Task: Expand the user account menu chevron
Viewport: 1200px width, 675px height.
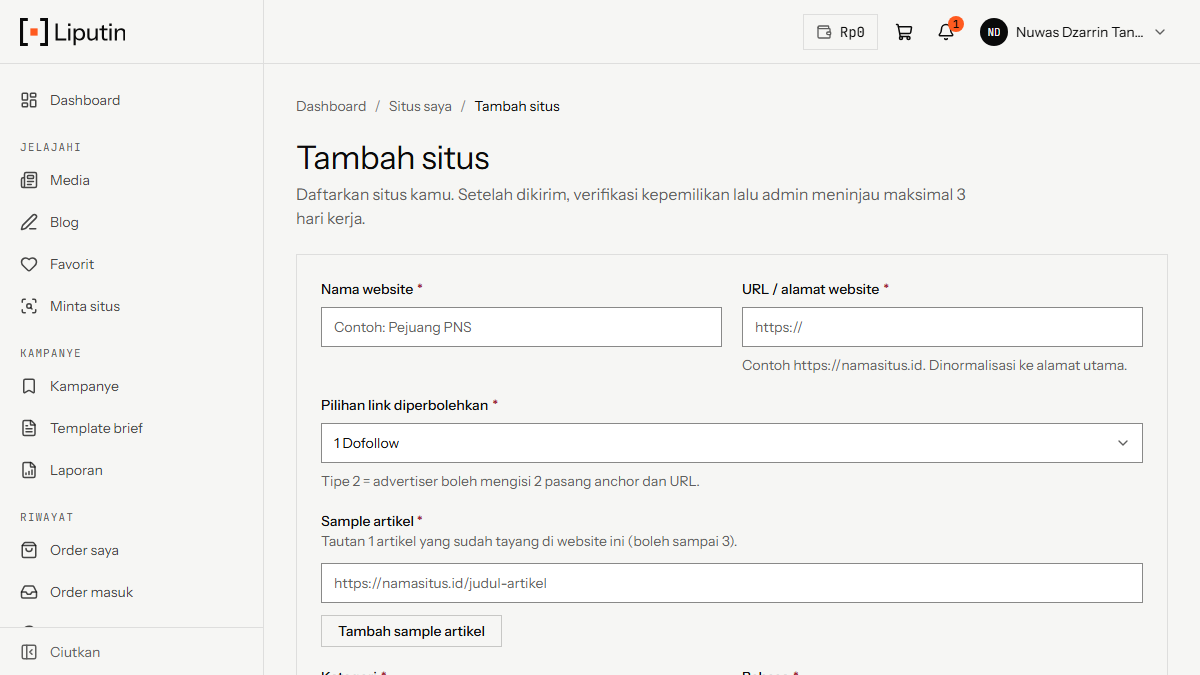Action: (x=1160, y=32)
